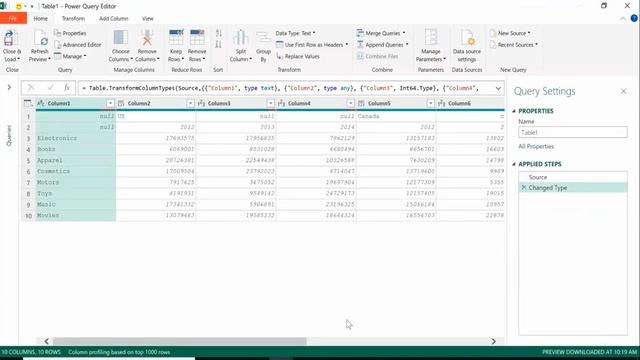Click the Canada cell in Column5

[396, 116]
